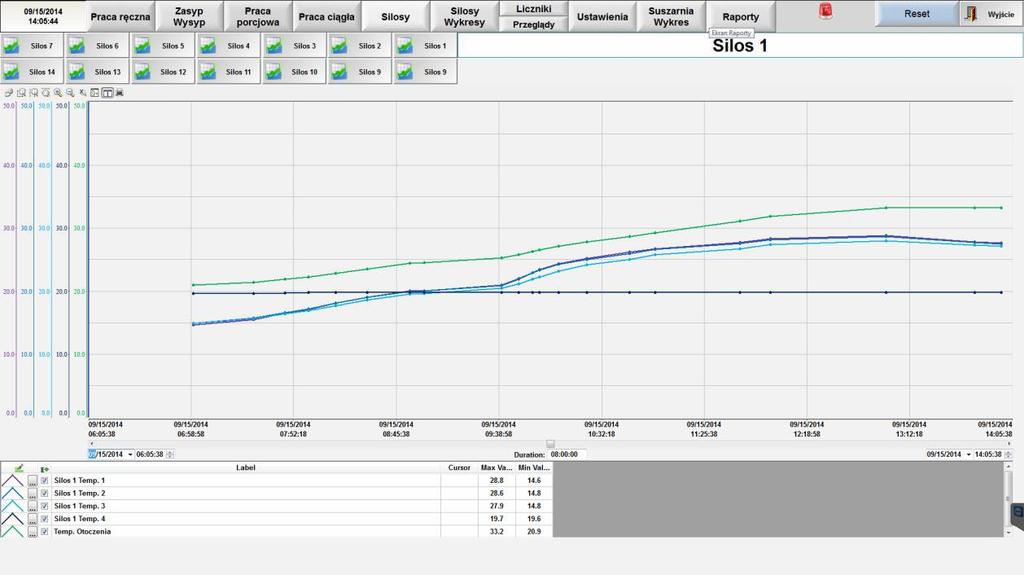Open the Silos 13 chart
Screen dimensions: 1024x575
[x=97, y=72]
